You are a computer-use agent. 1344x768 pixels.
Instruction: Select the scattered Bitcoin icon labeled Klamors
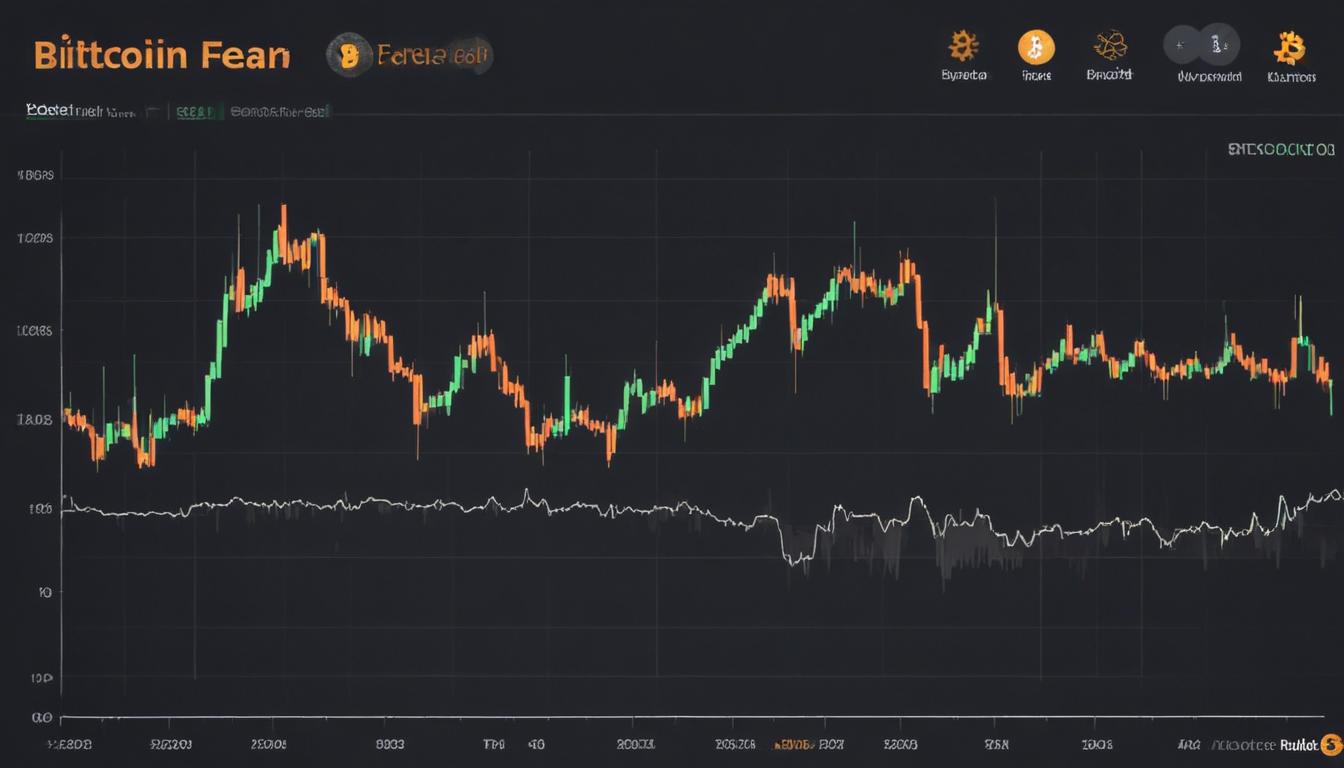[x=1290, y=45]
